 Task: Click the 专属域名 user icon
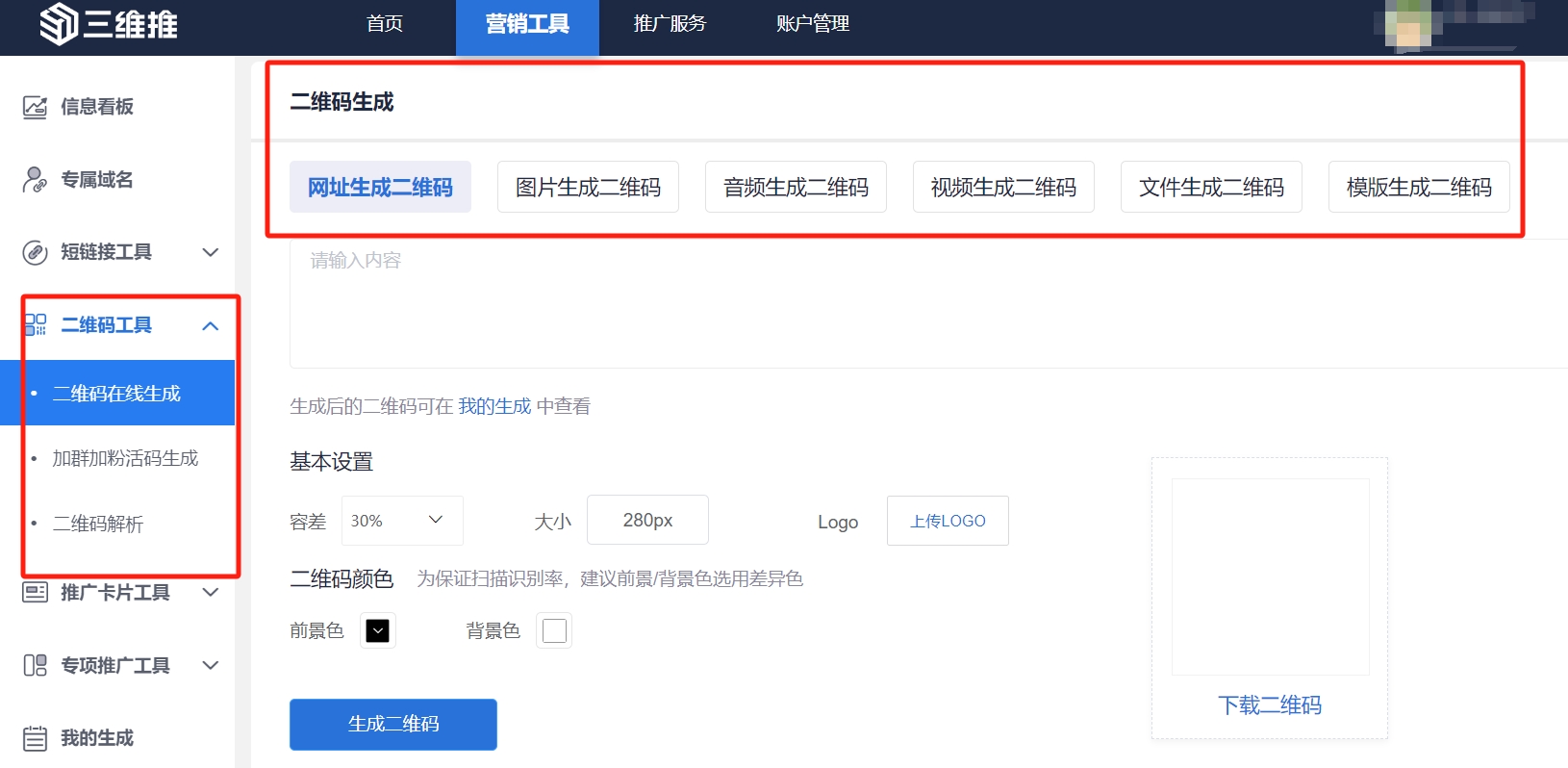[x=35, y=180]
